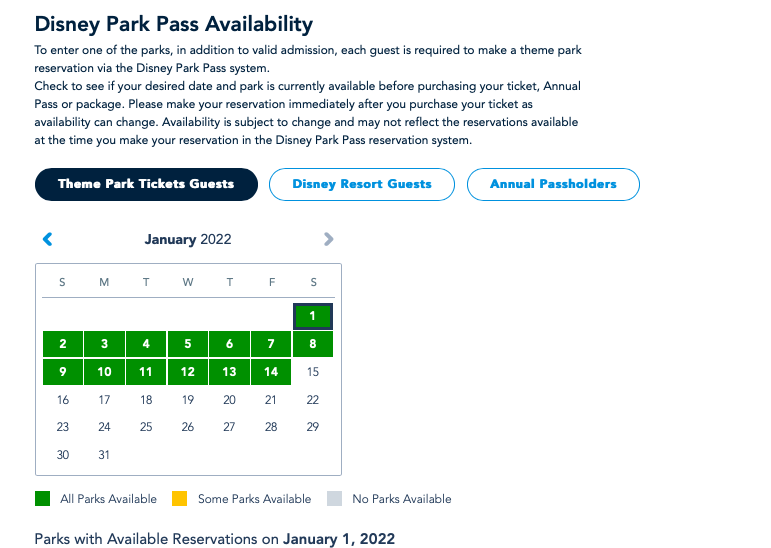The height and width of the screenshot is (548, 771).
Task: Switch to Disney Resort Guests tab
Action: pyautogui.click(x=362, y=184)
